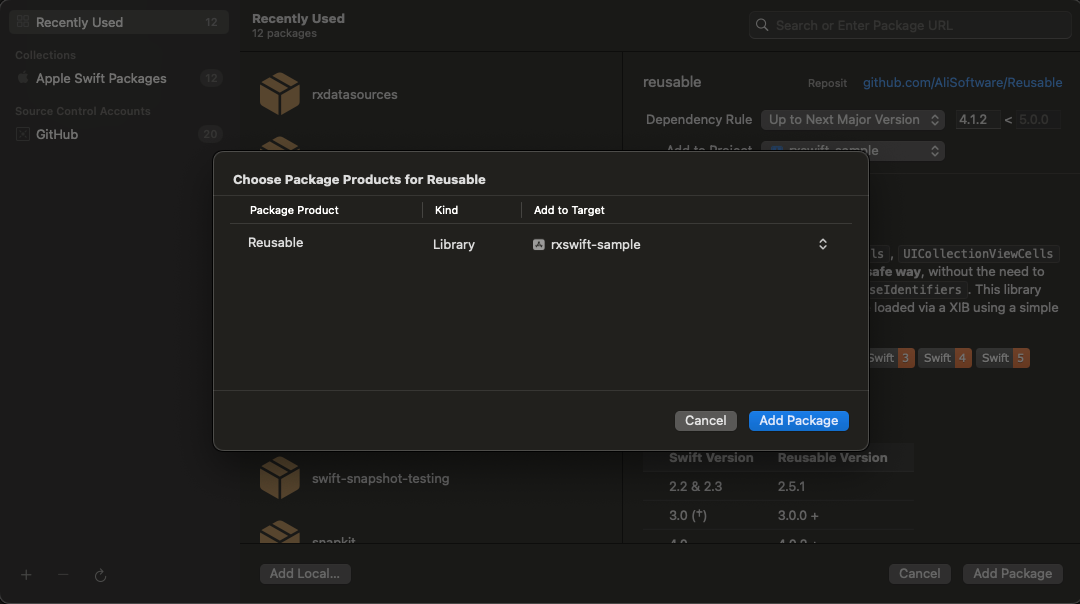Click Cancel in the Choose Package Products dialog
1080x604 pixels.
[705, 421]
